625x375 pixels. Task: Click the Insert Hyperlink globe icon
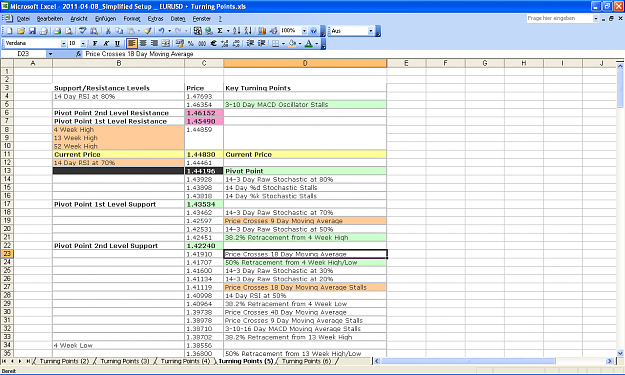(208, 31)
